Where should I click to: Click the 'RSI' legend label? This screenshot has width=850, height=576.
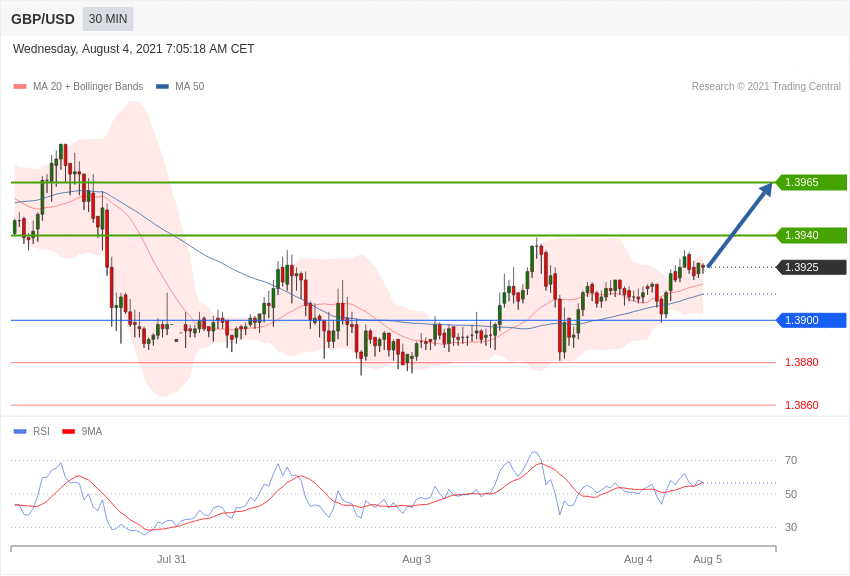[x=41, y=431]
